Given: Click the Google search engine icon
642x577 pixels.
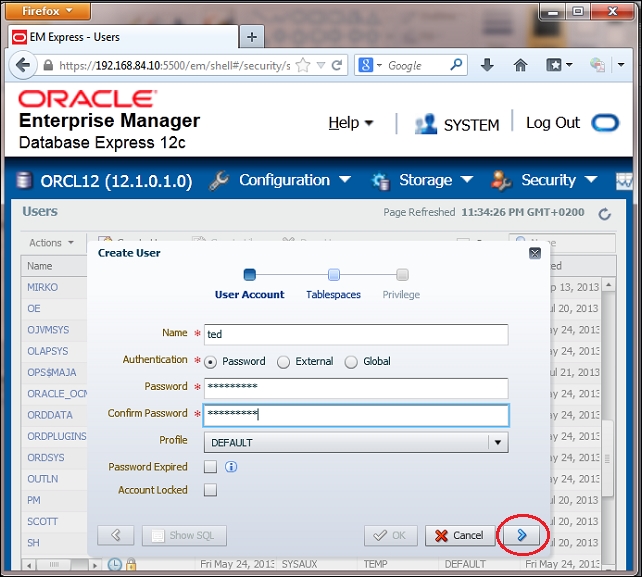Looking at the screenshot, I should [x=366, y=65].
